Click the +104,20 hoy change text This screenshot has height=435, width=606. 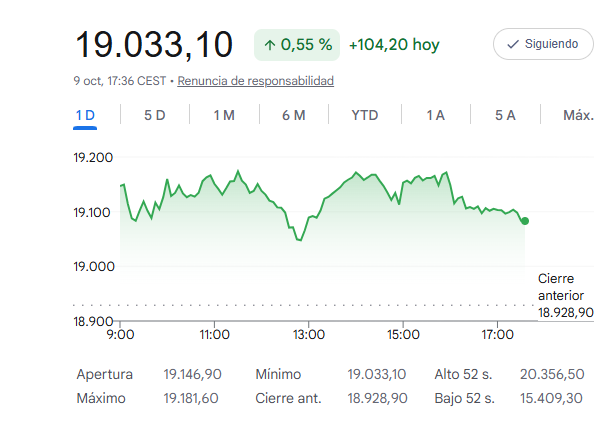pyautogui.click(x=394, y=45)
